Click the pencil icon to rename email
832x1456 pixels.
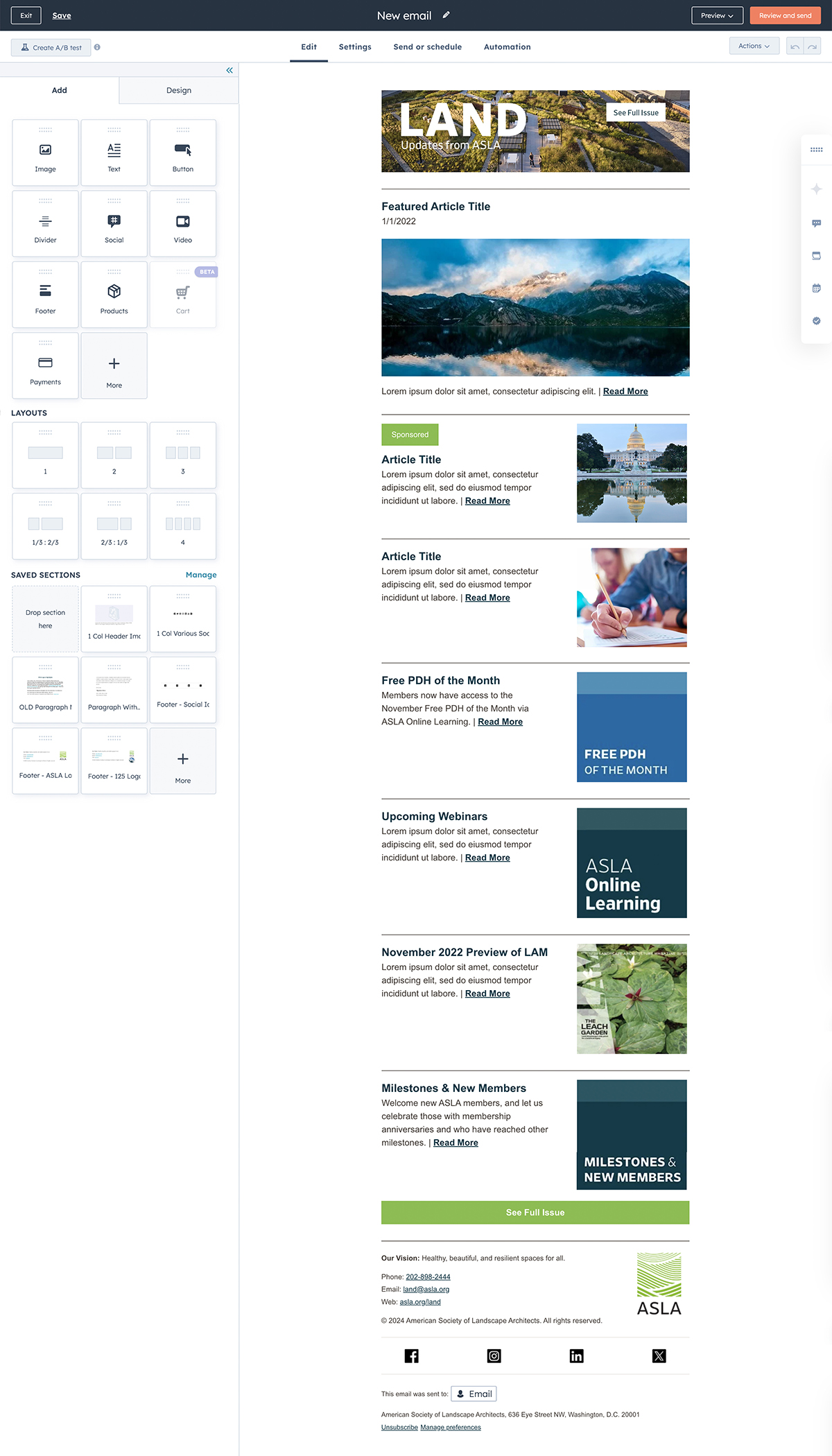447,15
